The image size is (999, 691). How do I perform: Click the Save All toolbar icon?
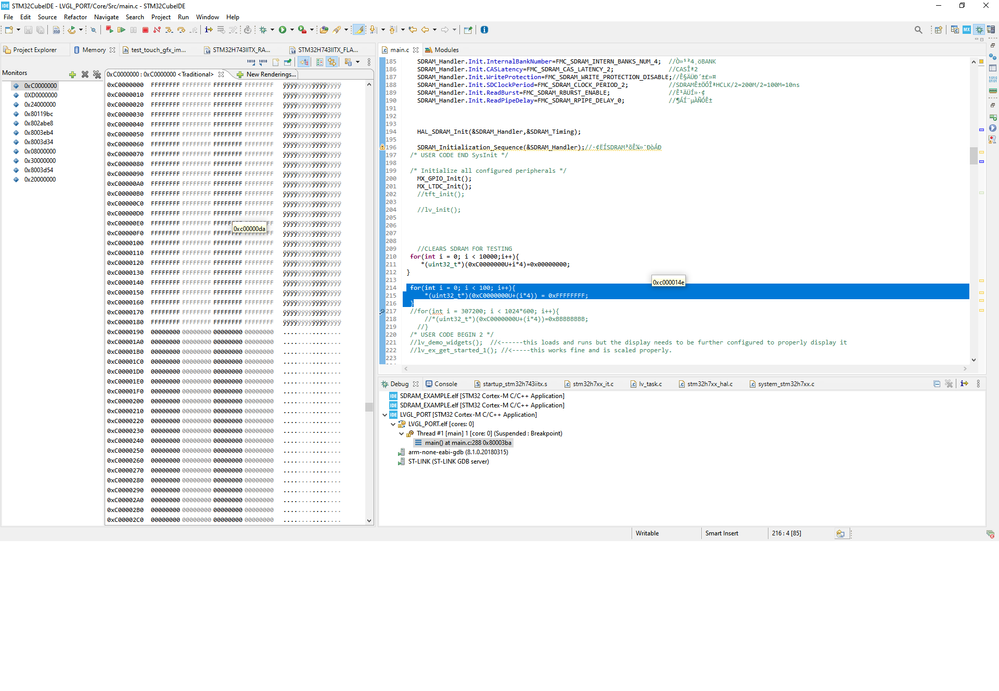point(40,30)
